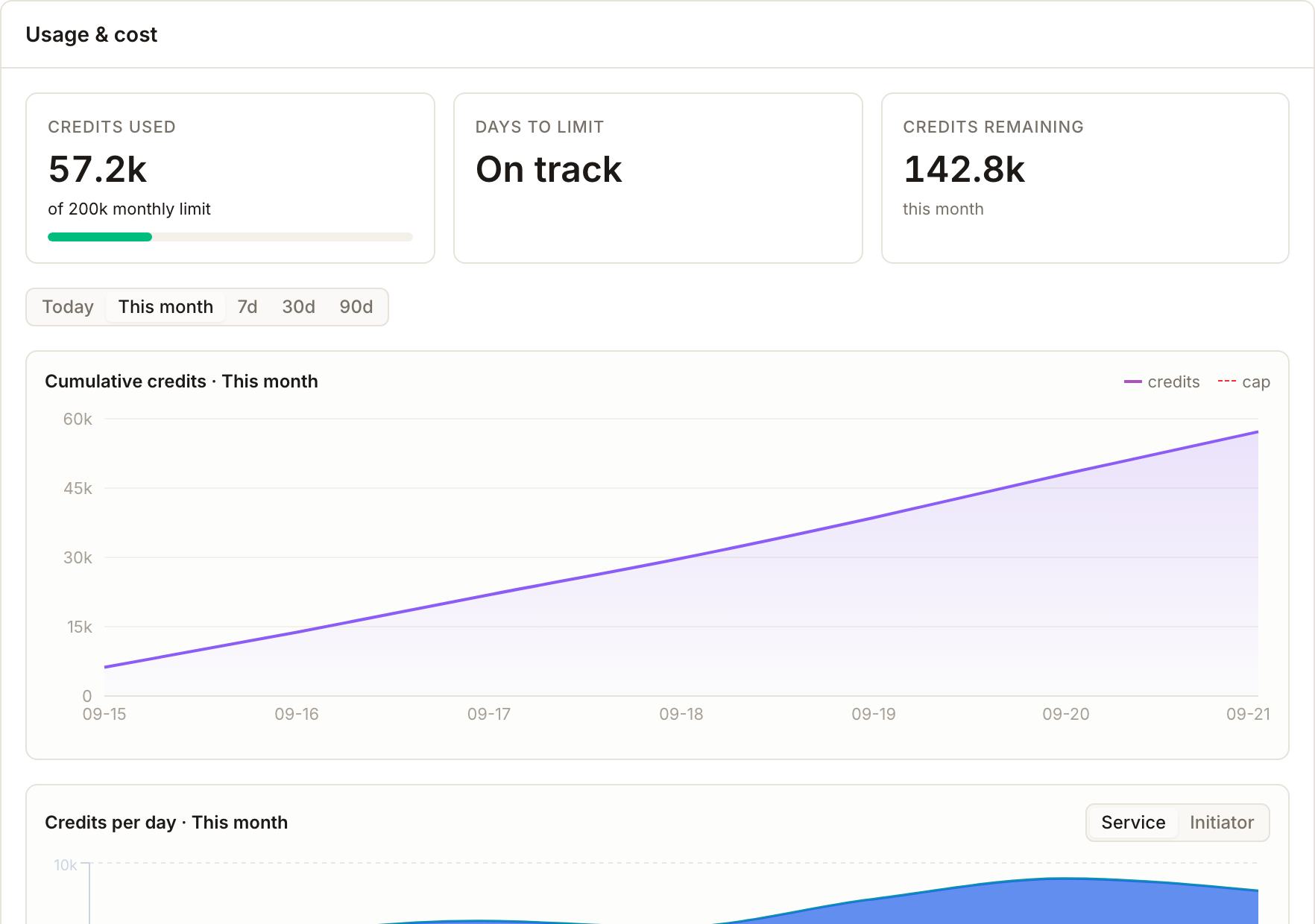This screenshot has height=924, width=1315.
Task: Switch to the 90d time range
Action: point(356,307)
